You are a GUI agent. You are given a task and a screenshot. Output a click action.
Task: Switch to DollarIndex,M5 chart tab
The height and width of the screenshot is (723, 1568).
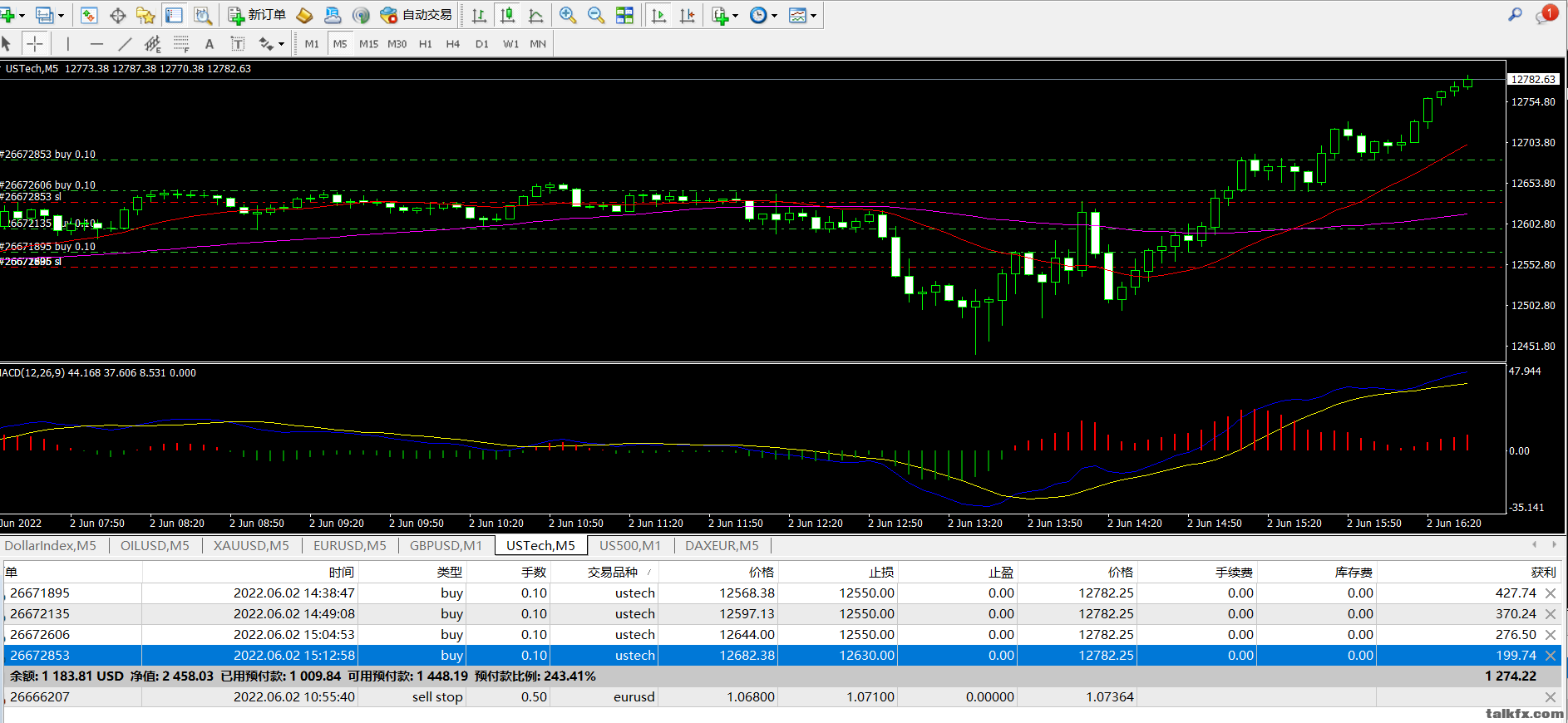coord(50,545)
